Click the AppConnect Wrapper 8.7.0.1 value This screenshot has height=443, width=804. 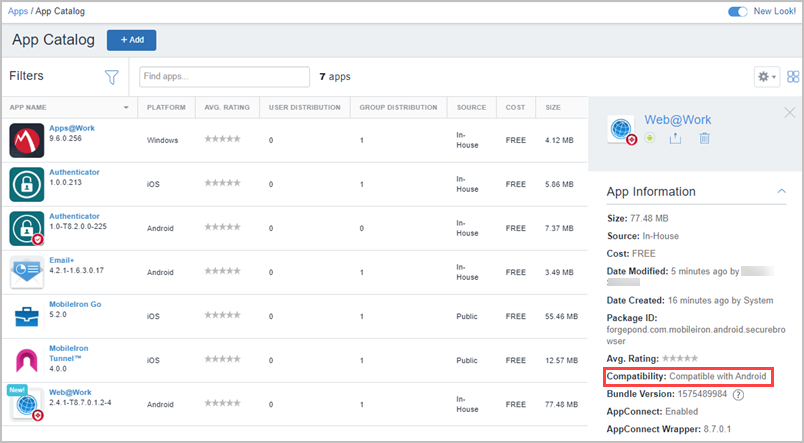click(717, 429)
